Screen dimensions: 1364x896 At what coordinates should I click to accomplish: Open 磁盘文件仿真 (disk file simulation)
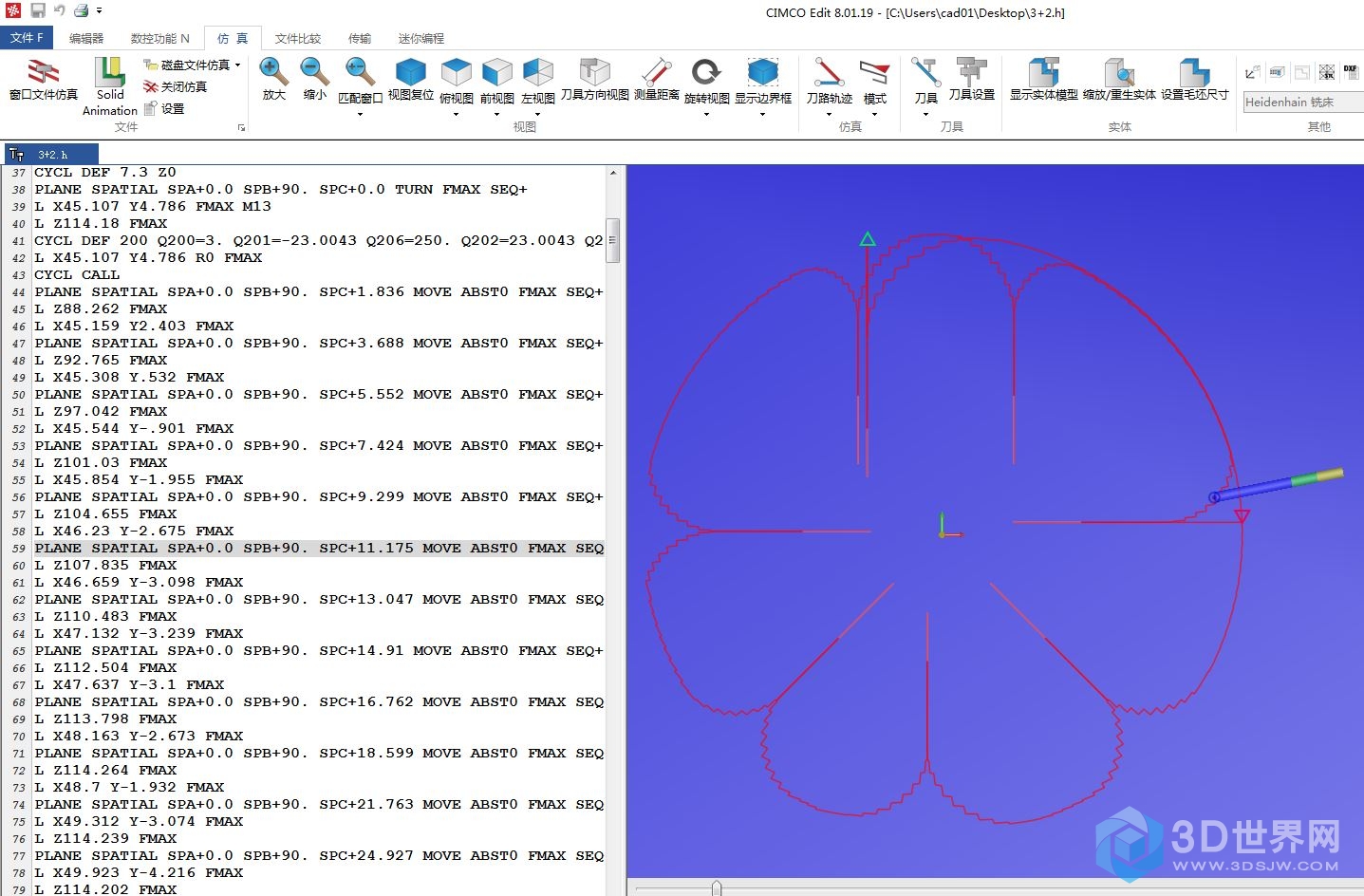point(187,65)
